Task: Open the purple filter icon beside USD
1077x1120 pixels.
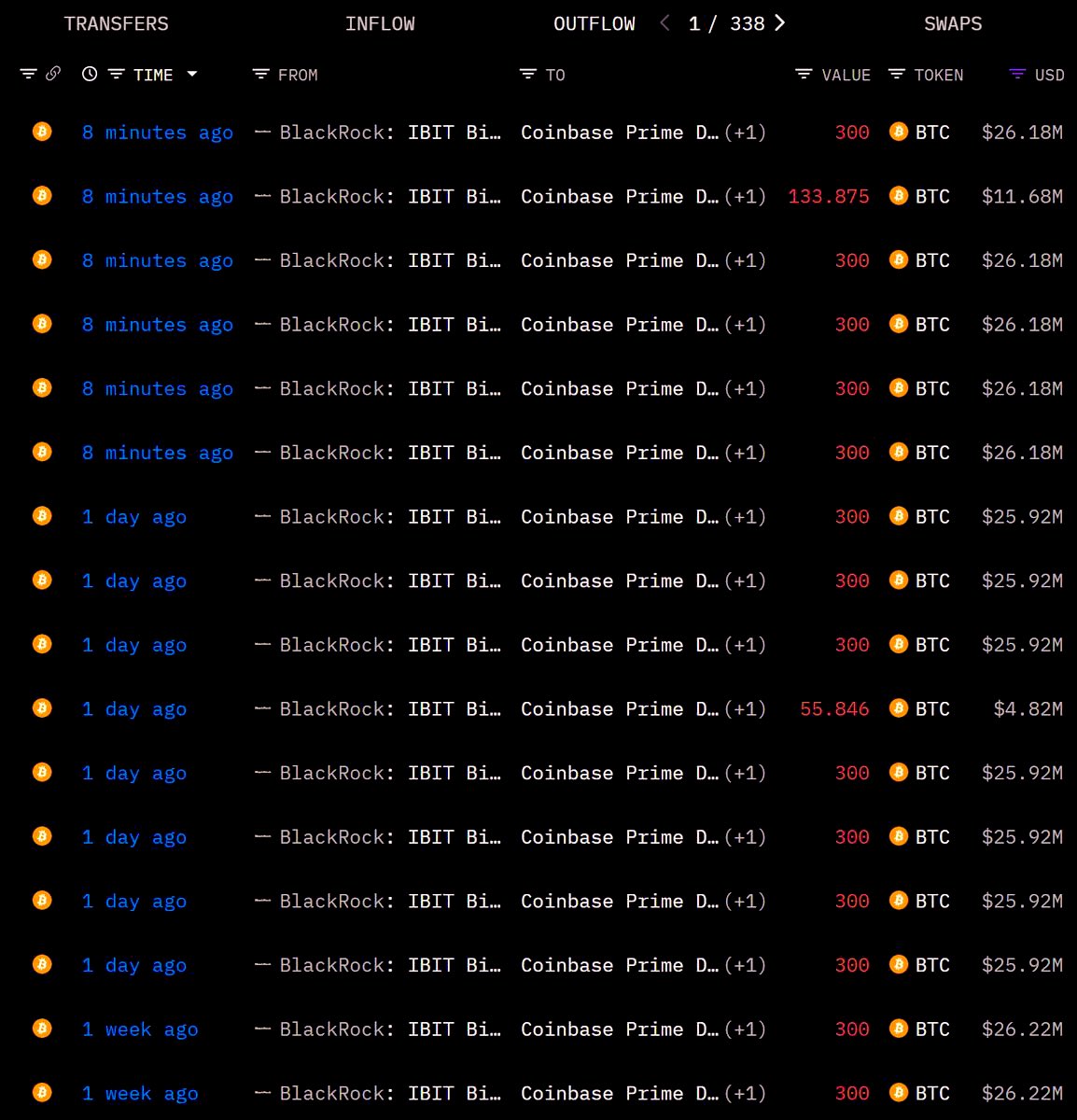Action: 1017,75
